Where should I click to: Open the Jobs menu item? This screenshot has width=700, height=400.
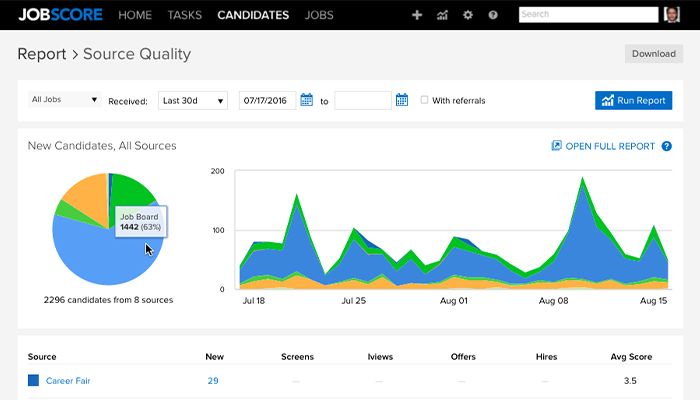(x=319, y=15)
